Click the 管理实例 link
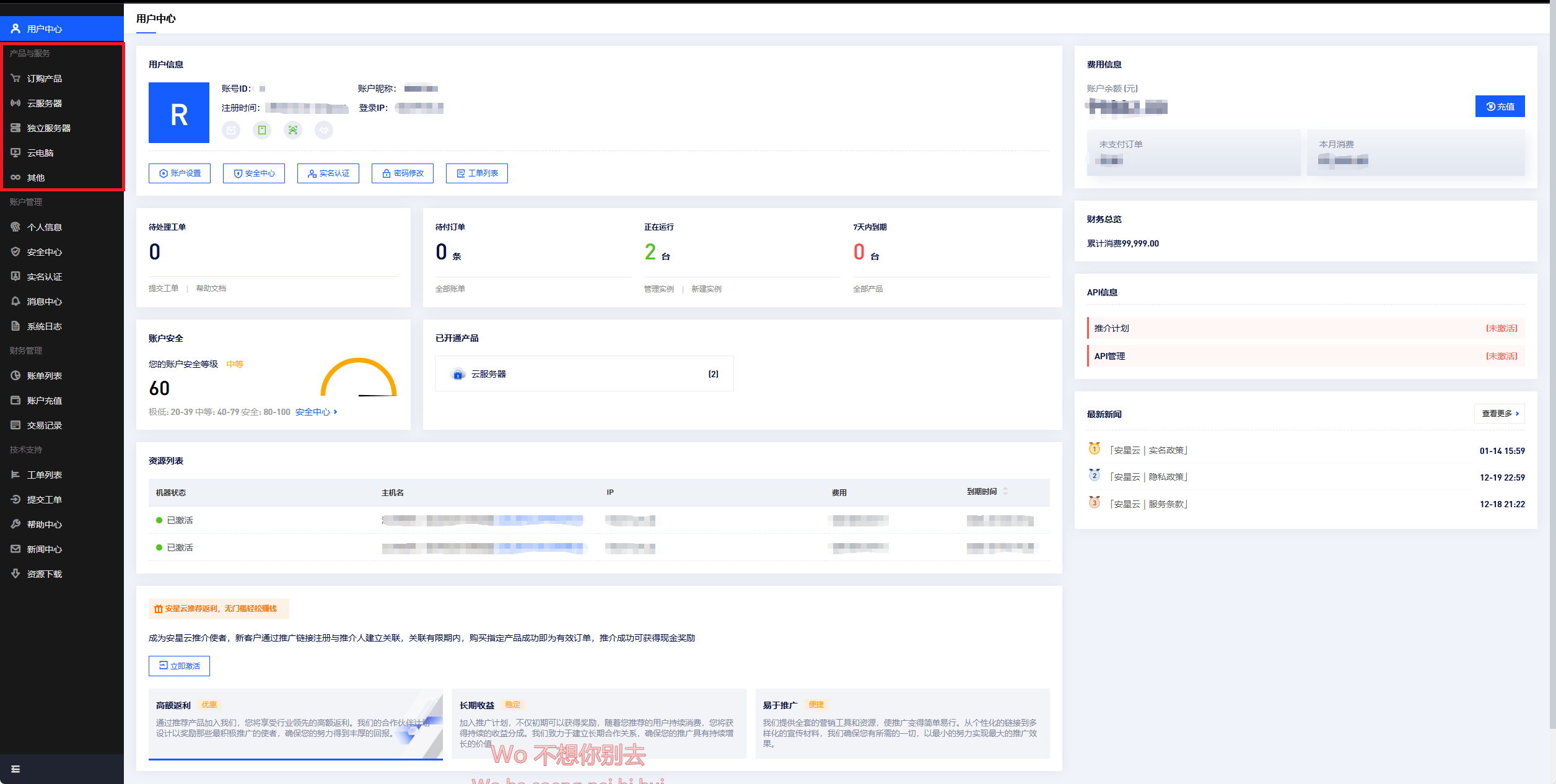The width and height of the screenshot is (1556, 784). [x=658, y=289]
